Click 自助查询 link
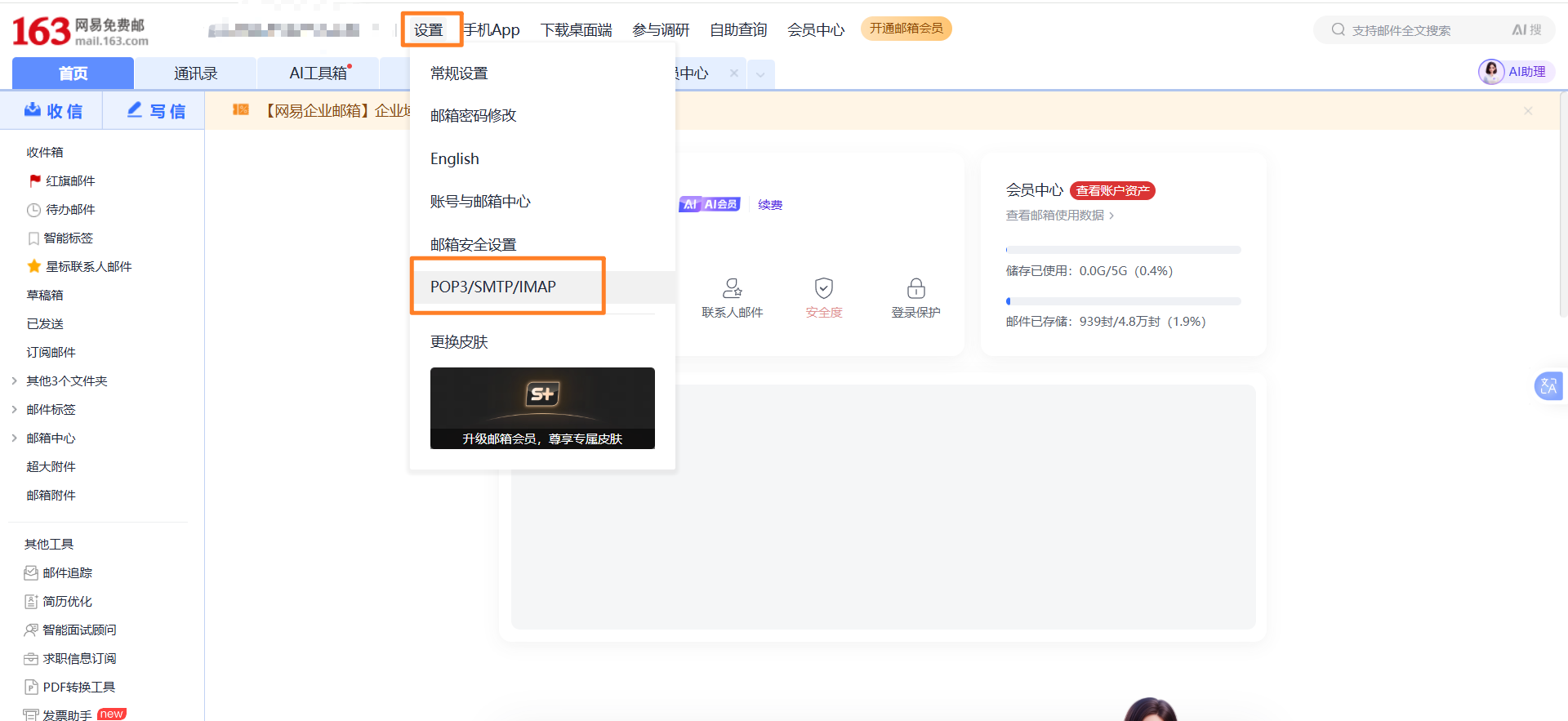Viewport: 1568px width, 721px height. pos(738,30)
